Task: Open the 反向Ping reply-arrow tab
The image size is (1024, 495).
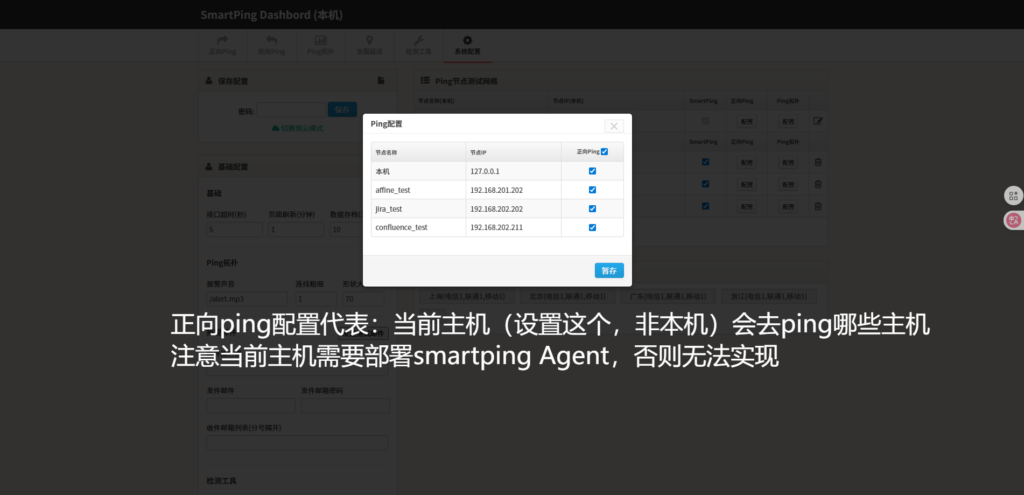Action: tap(271, 44)
